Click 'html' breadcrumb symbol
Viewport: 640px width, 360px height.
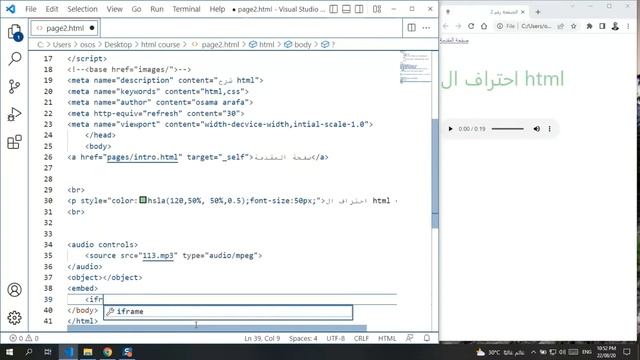pos(267,44)
